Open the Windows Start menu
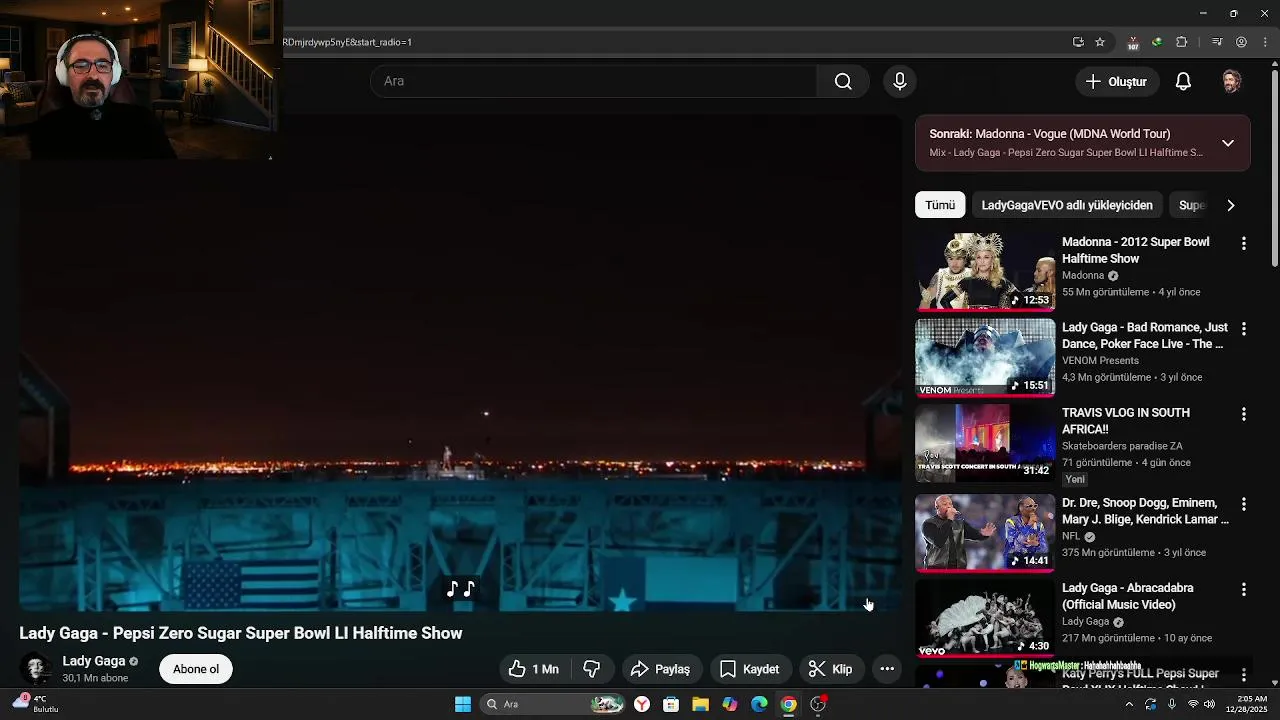 point(462,704)
